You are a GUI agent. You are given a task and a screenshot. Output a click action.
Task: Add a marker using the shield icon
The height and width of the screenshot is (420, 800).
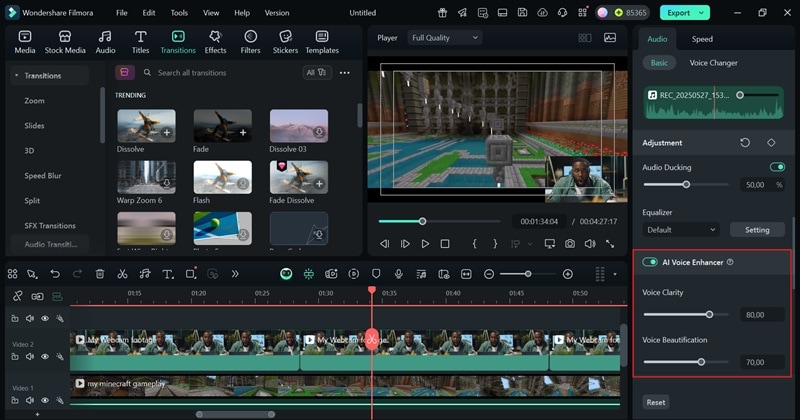pos(376,274)
